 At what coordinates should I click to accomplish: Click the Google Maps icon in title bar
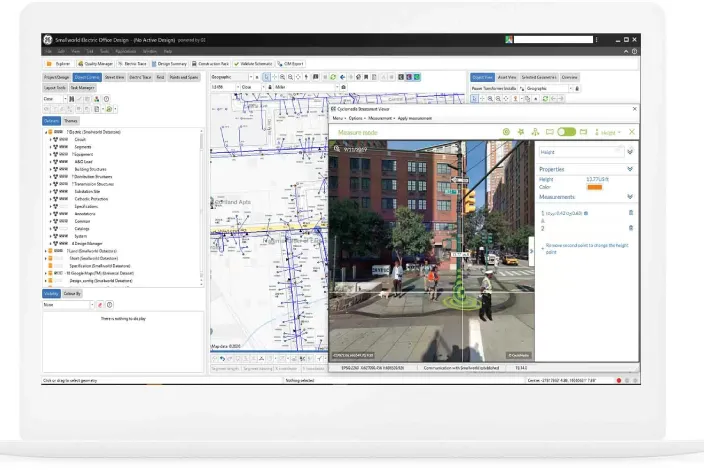coord(509,40)
